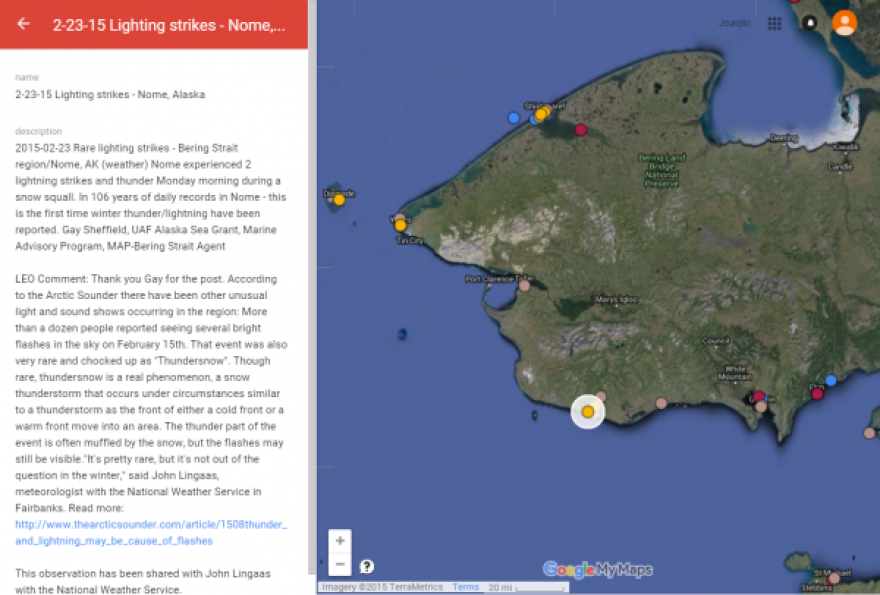
Task: Click the back arrow in red header
Action: point(23,24)
